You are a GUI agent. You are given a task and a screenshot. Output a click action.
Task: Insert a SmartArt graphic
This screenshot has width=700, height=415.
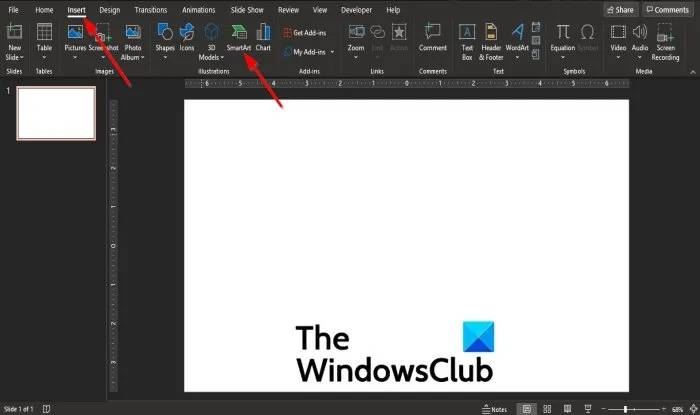coord(239,38)
